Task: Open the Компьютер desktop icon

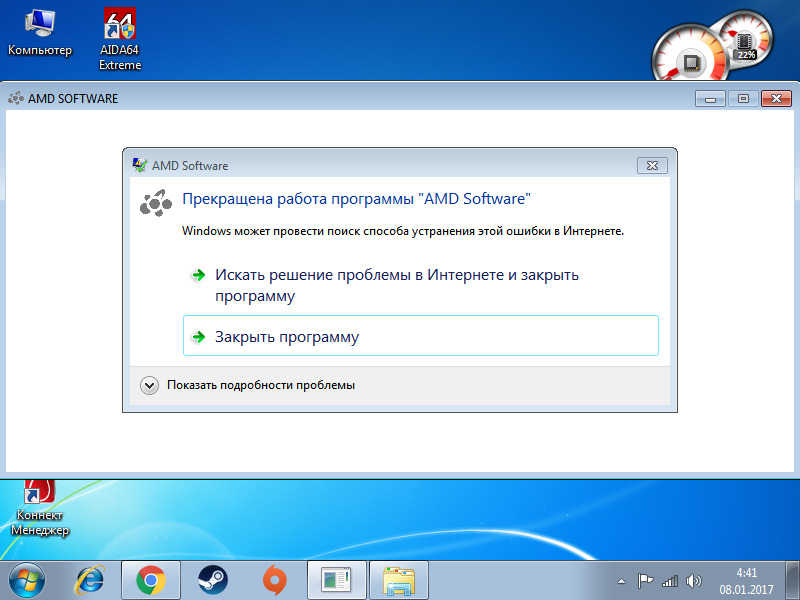Action: pyautogui.click(x=40, y=32)
